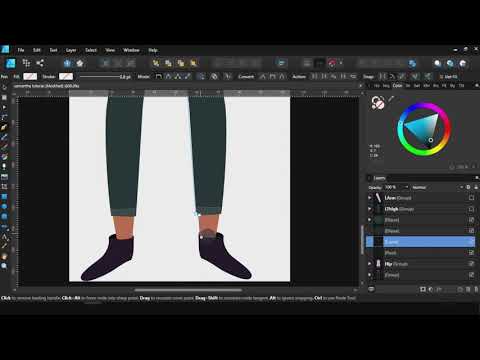Select the View hand tool

pyautogui.click(x=4, y=256)
